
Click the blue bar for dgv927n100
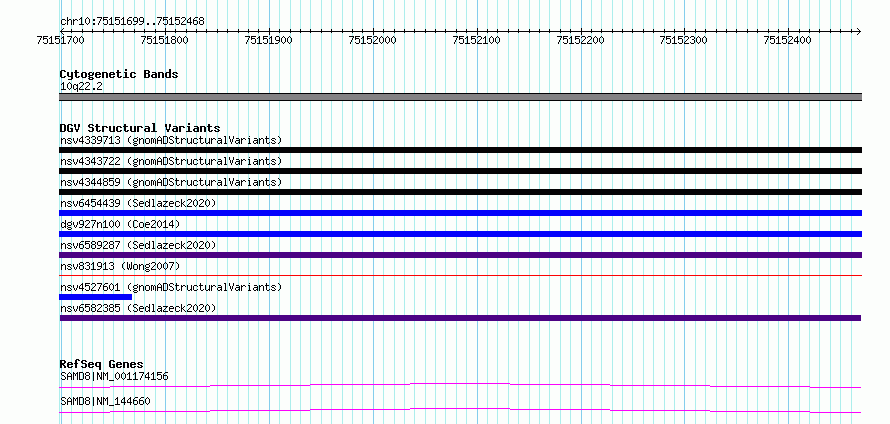pyautogui.click(x=460, y=234)
